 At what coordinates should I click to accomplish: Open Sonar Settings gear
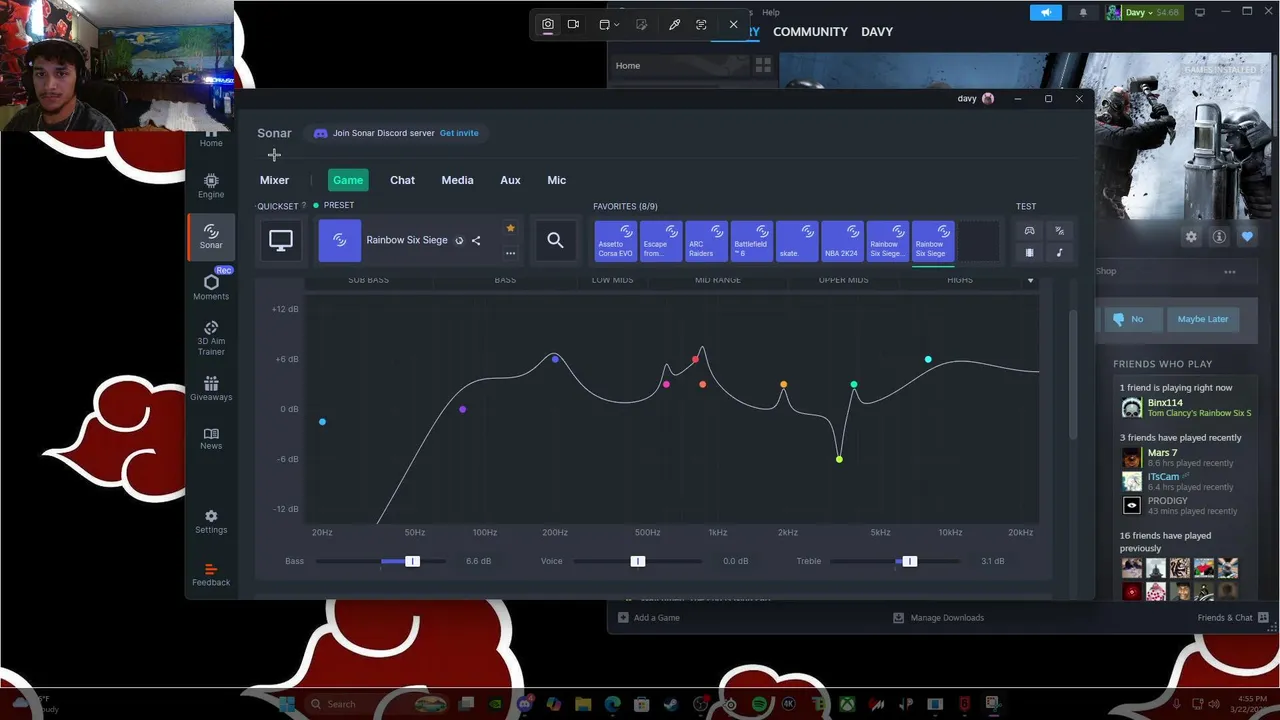(x=211, y=522)
